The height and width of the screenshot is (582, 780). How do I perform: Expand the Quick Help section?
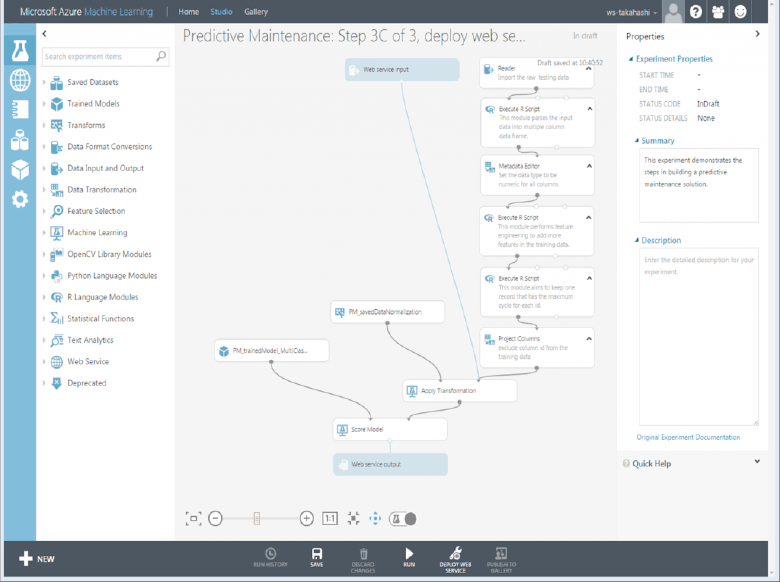(x=757, y=462)
